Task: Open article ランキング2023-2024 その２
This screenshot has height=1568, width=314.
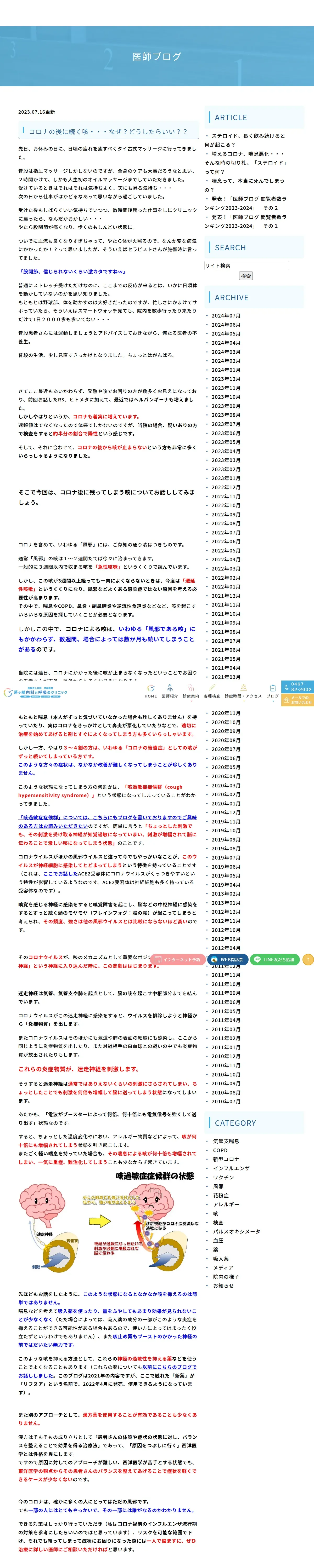Action: click(x=245, y=203)
